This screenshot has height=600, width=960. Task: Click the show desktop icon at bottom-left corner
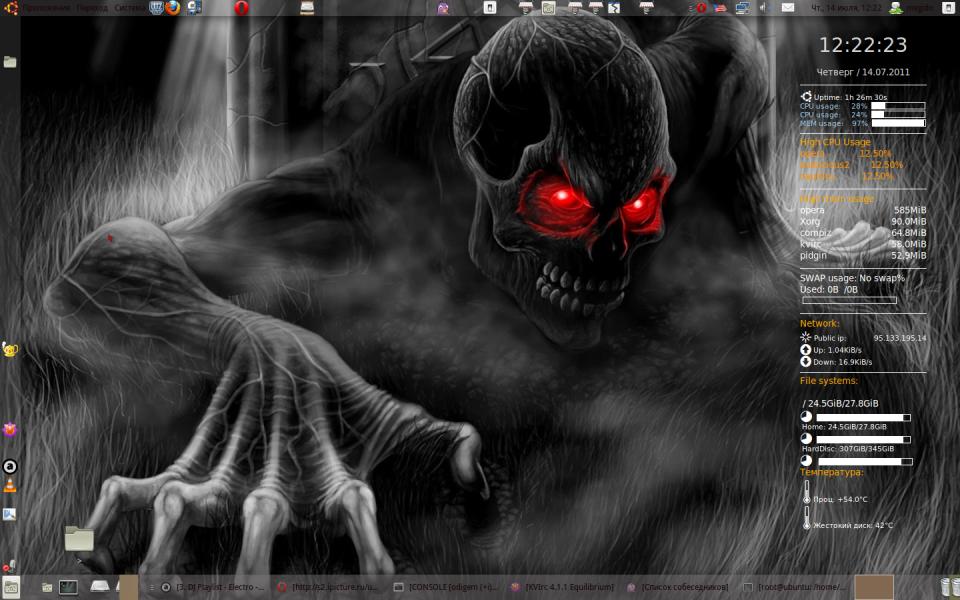[10, 587]
